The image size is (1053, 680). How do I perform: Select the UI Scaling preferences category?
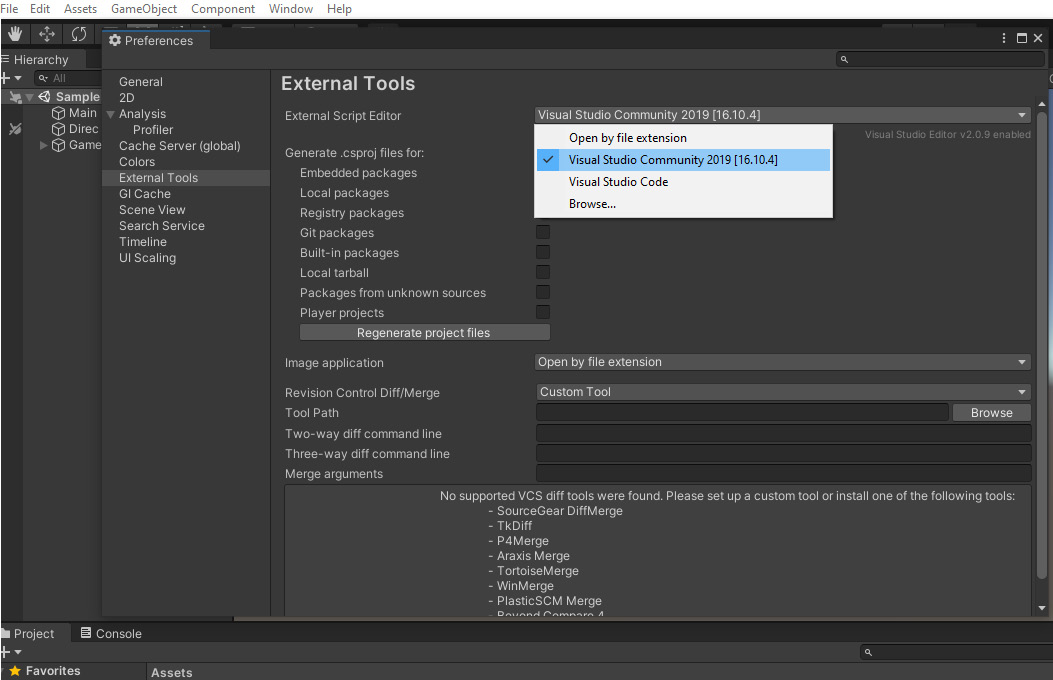[148, 258]
